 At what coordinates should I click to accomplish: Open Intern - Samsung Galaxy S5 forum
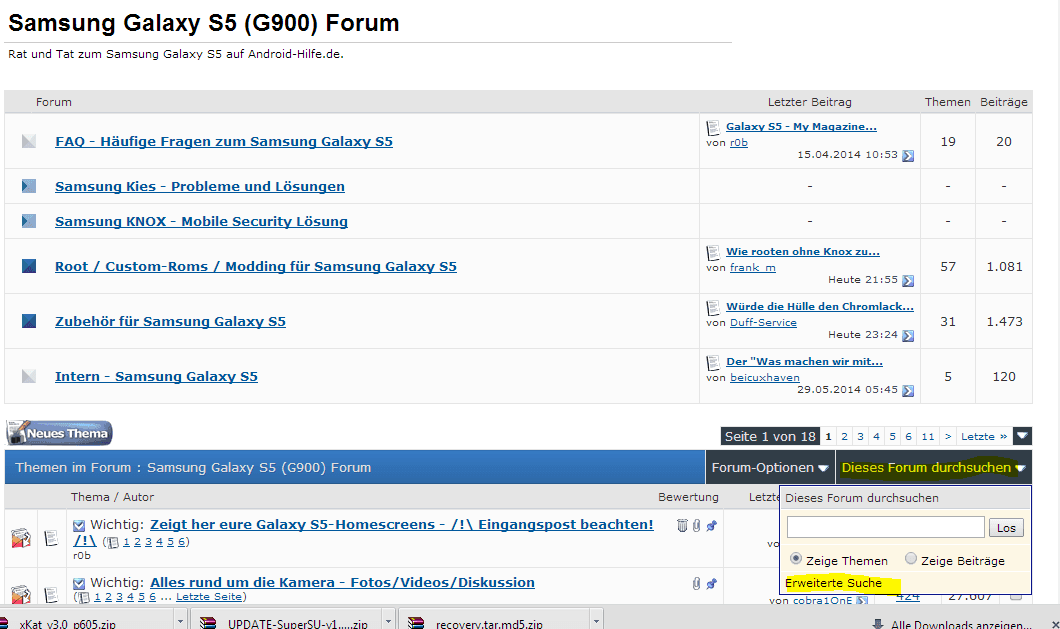pyautogui.click(x=156, y=377)
